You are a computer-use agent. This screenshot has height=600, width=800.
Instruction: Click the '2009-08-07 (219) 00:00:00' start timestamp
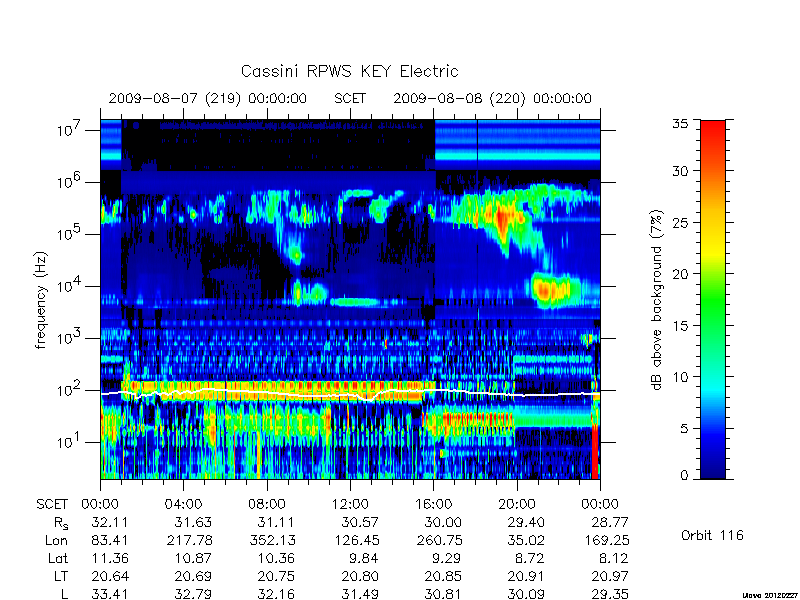point(208,98)
